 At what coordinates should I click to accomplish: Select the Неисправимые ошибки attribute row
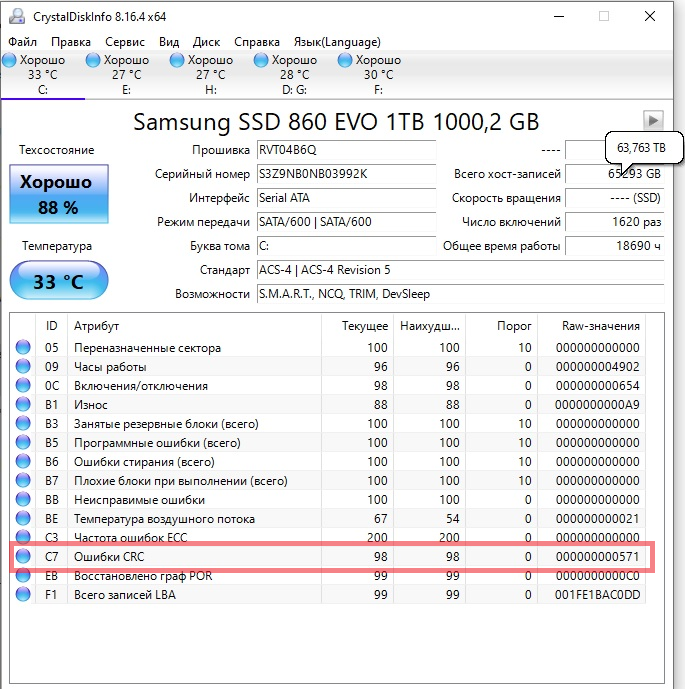[x=328, y=500]
